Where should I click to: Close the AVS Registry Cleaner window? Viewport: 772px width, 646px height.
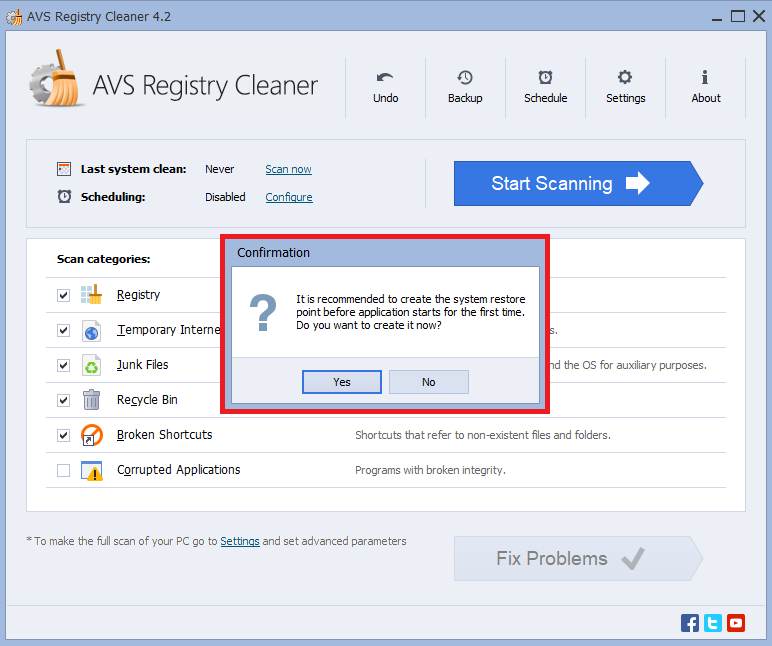(759, 17)
